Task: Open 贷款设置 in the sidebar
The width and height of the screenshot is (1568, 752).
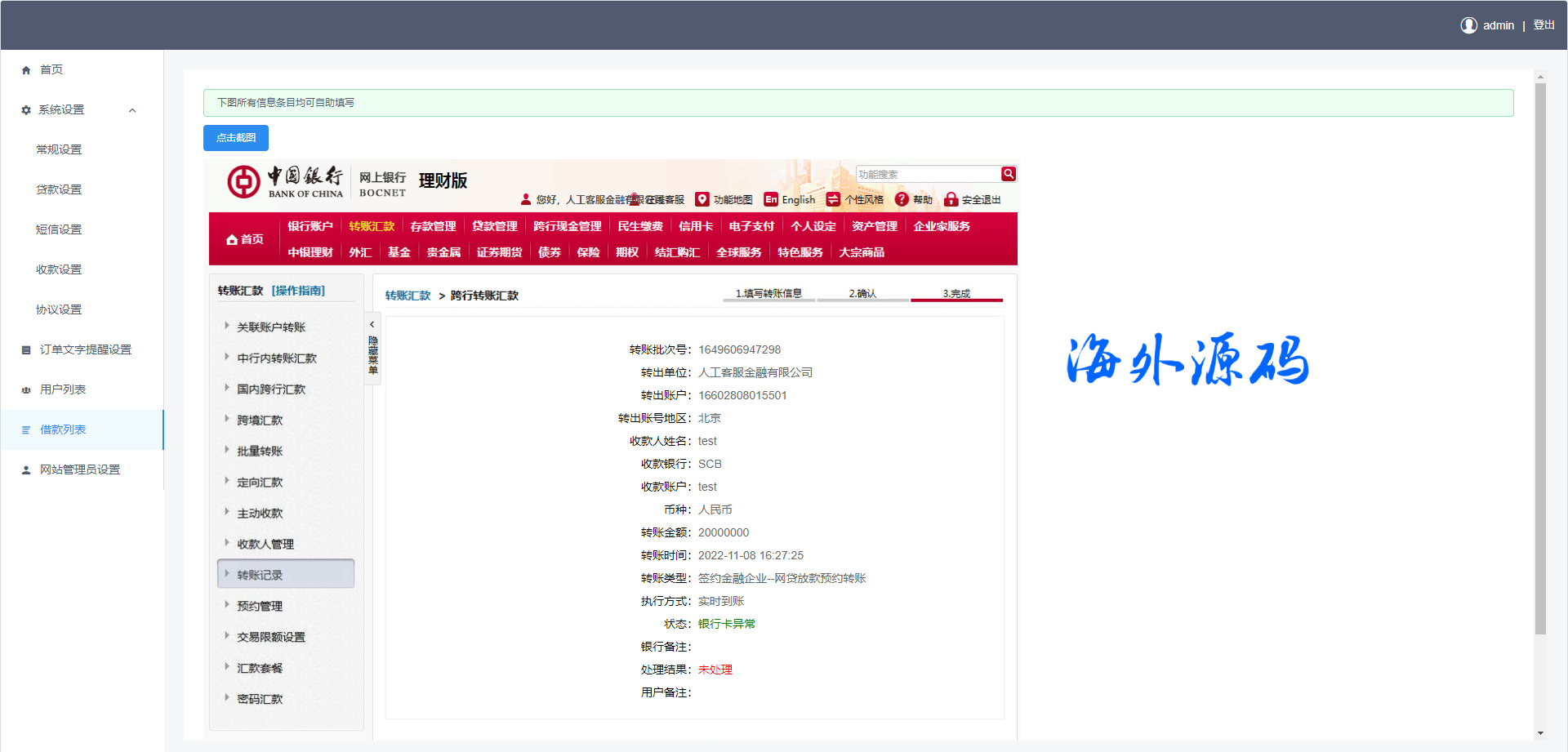Action: tap(59, 189)
